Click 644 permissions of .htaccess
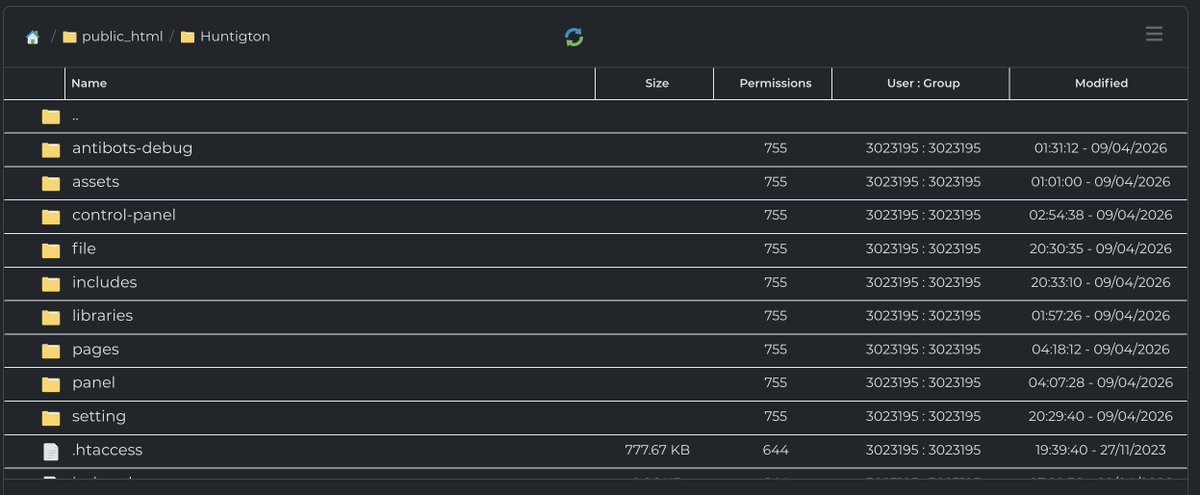 (x=775, y=450)
